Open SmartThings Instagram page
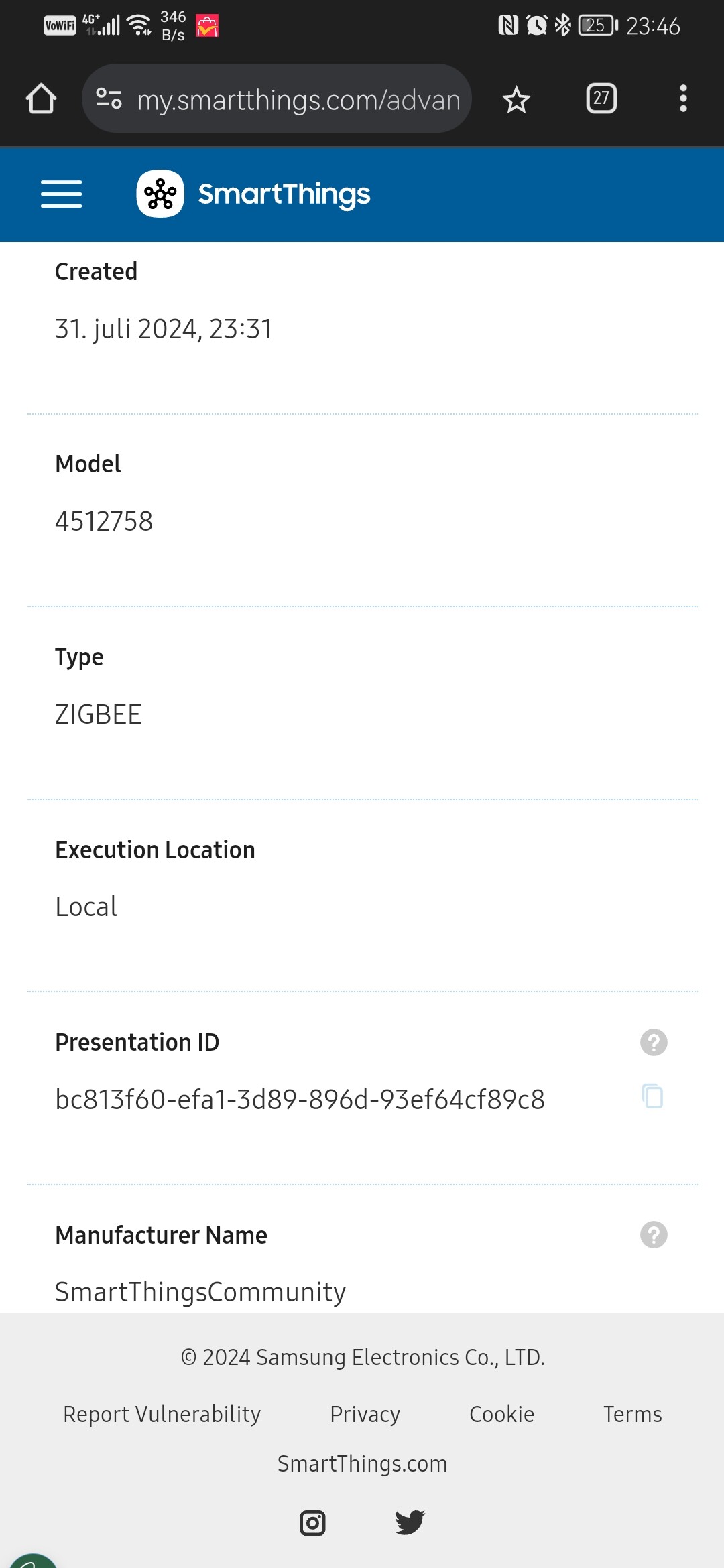Screen dimensions: 724x1568 coord(312,1522)
